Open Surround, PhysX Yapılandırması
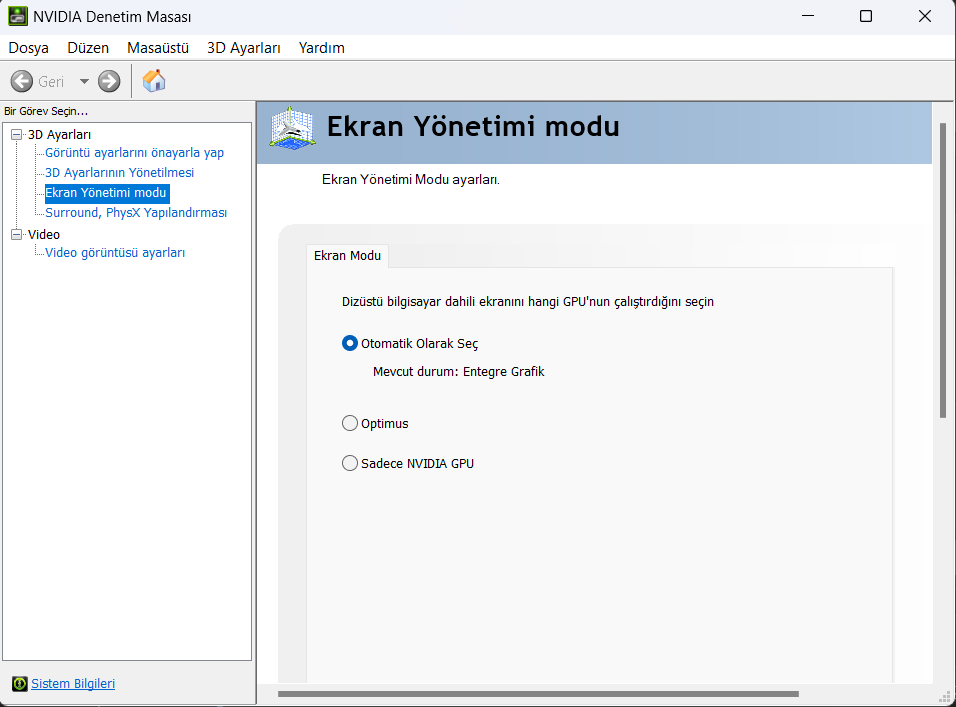 (136, 213)
